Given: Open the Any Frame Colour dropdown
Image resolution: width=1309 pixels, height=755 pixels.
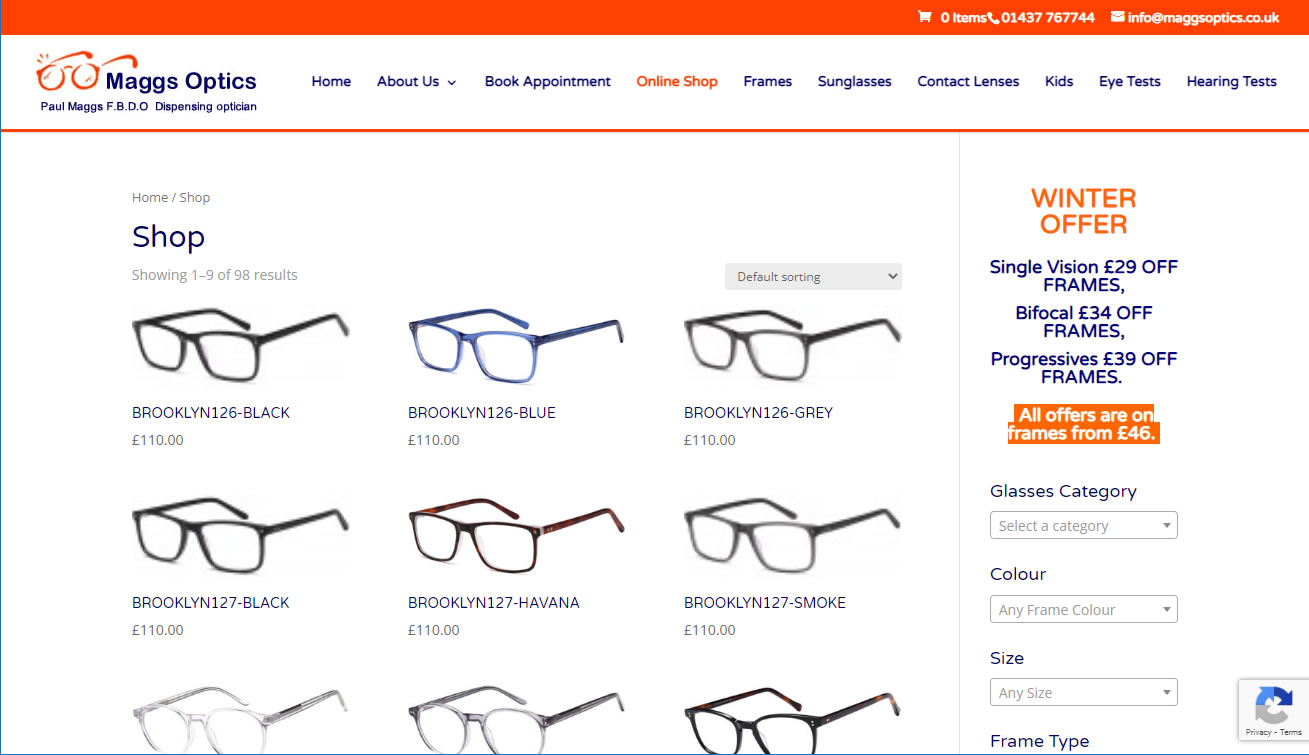Looking at the screenshot, I should pos(1084,609).
